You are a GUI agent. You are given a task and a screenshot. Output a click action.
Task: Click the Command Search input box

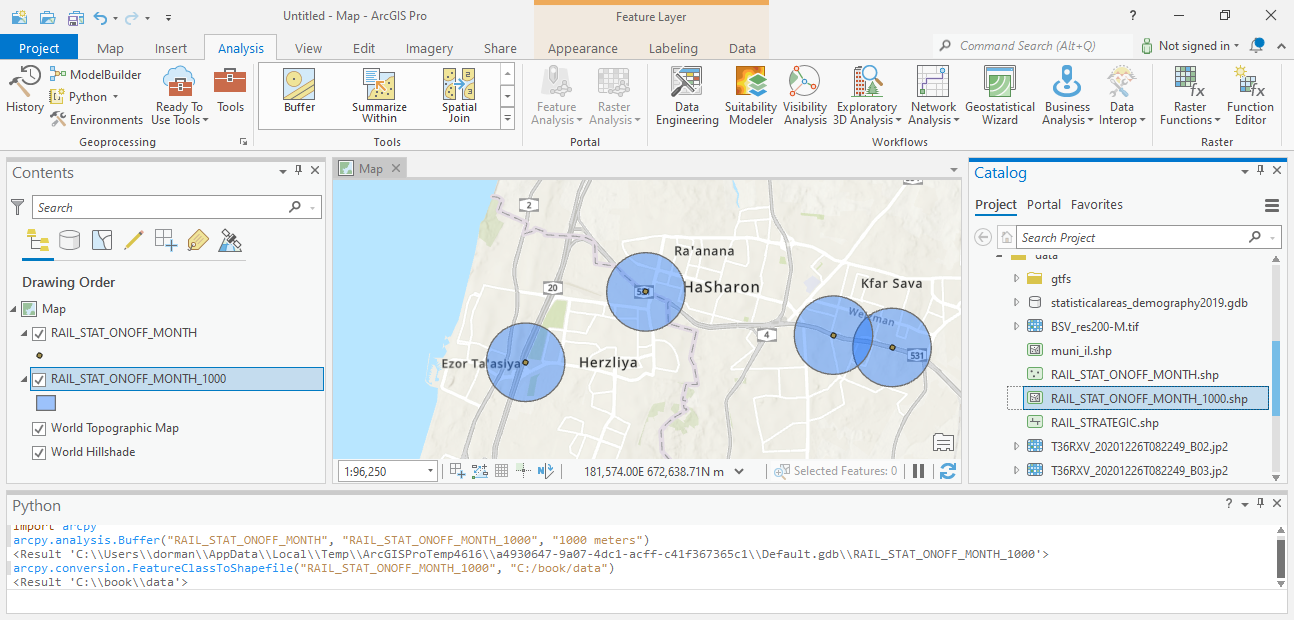tap(1030, 46)
